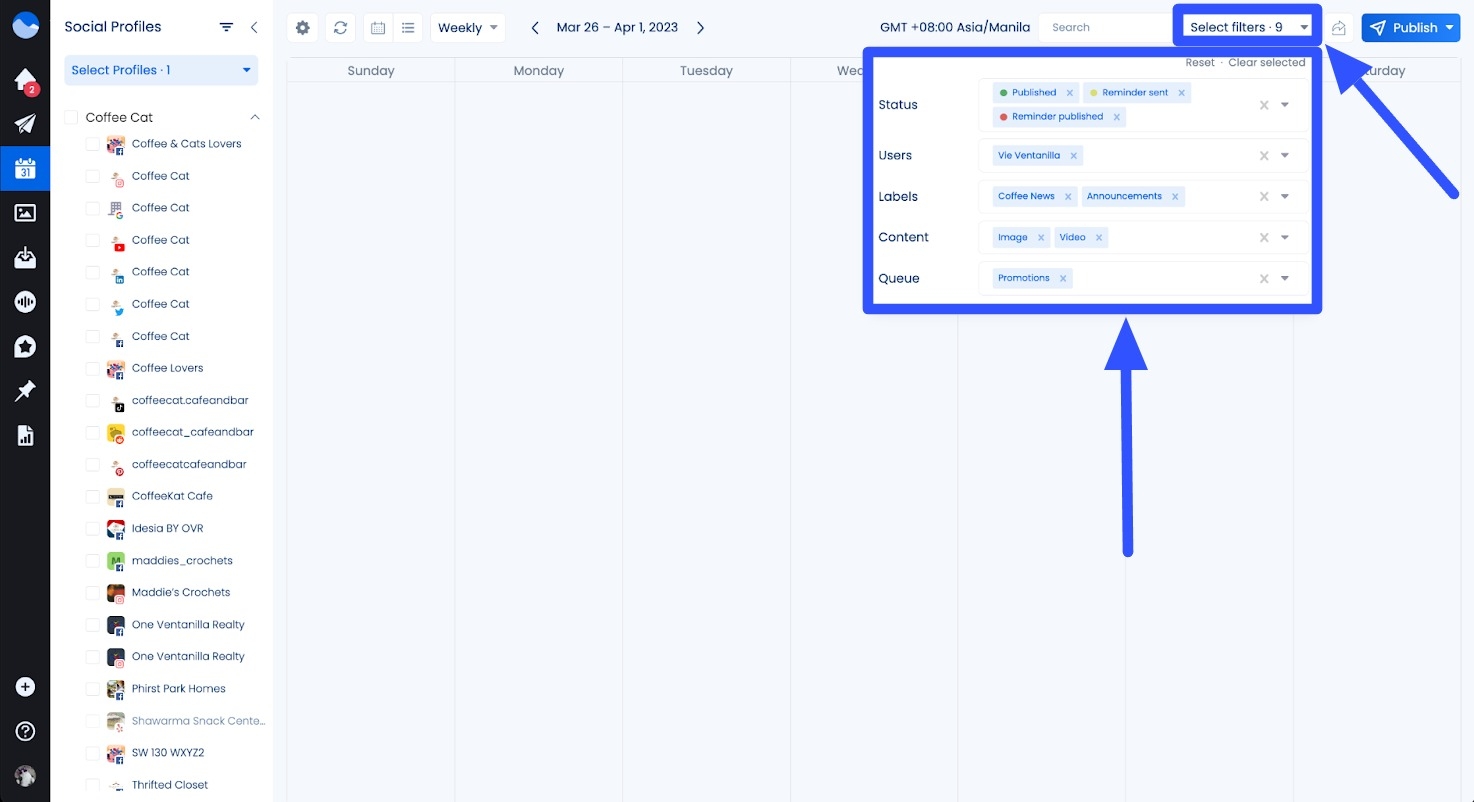Viewport: 1474px width, 802px height.
Task: Open the calendar settings gear icon
Action: [x=302, y=27]
